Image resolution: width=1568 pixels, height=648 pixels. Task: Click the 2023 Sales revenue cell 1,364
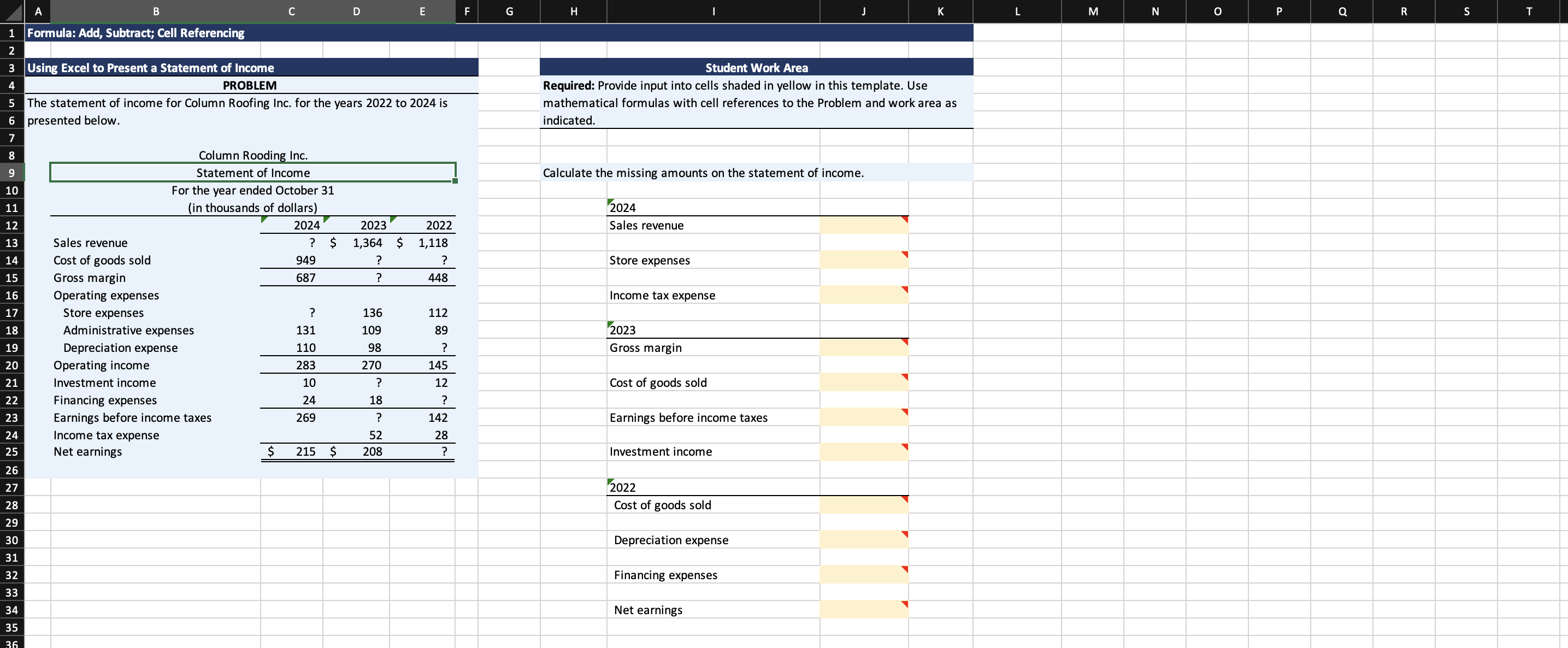(x=367, y=243)
